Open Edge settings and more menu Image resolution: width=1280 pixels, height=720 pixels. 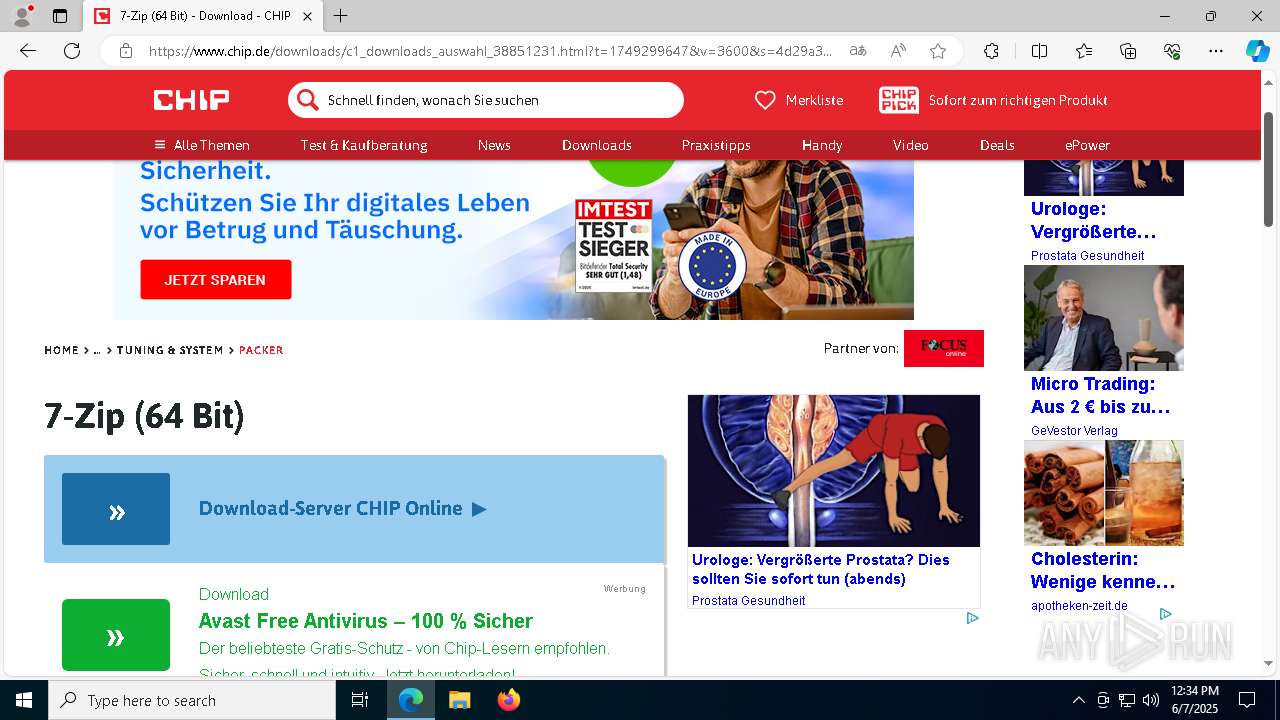tap(1216, 51)
